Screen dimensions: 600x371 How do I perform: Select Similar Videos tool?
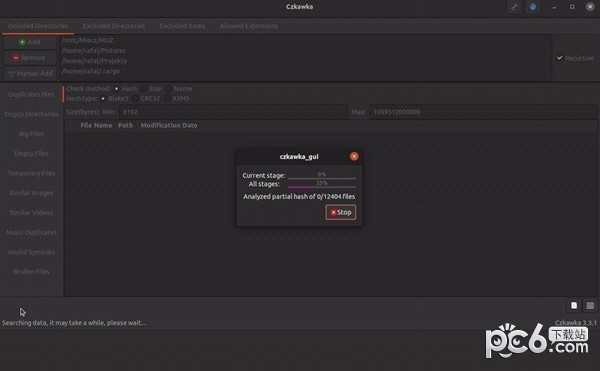[x=31, y=213]
